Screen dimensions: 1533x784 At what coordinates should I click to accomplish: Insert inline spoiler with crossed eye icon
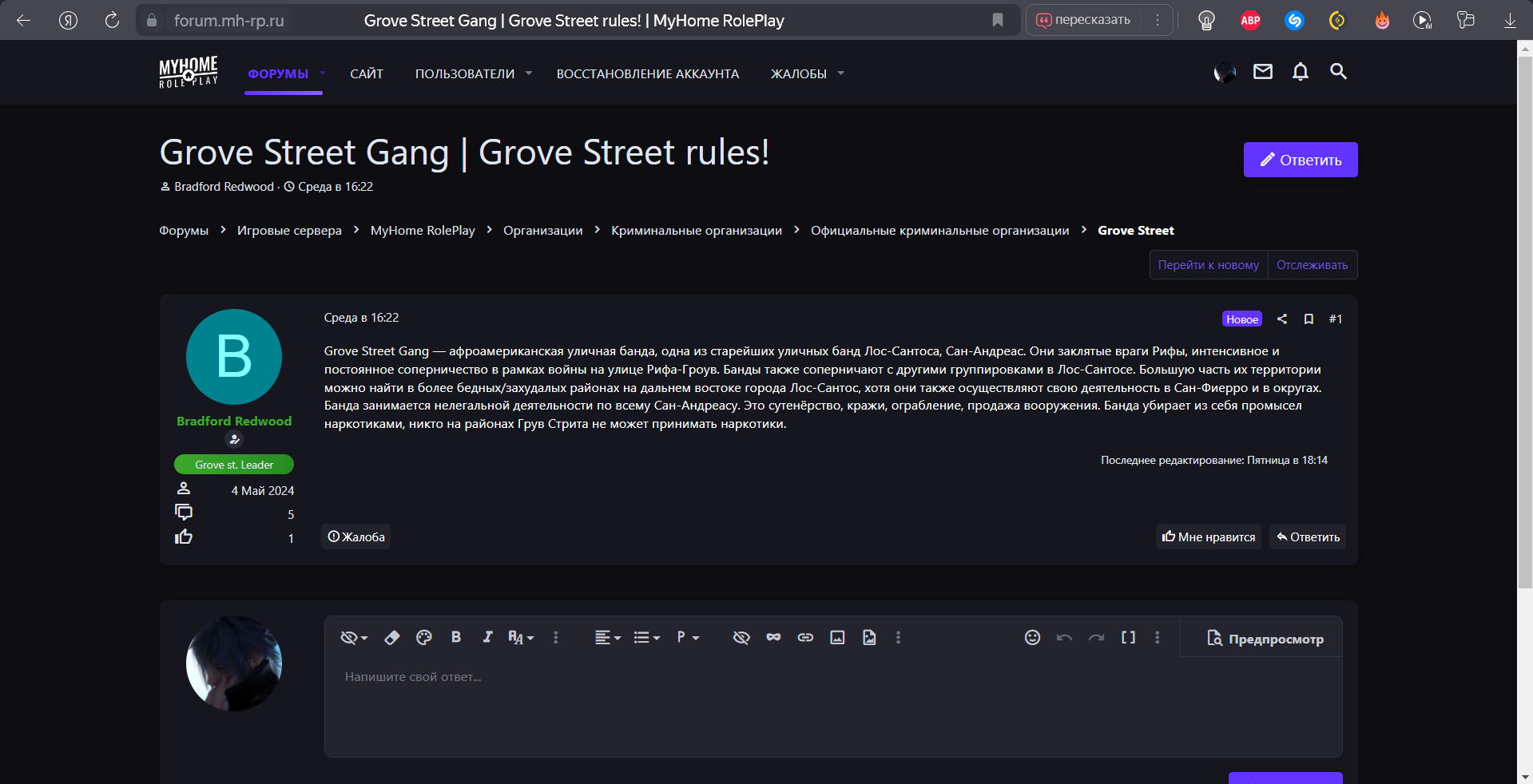[x=741, y=637]
